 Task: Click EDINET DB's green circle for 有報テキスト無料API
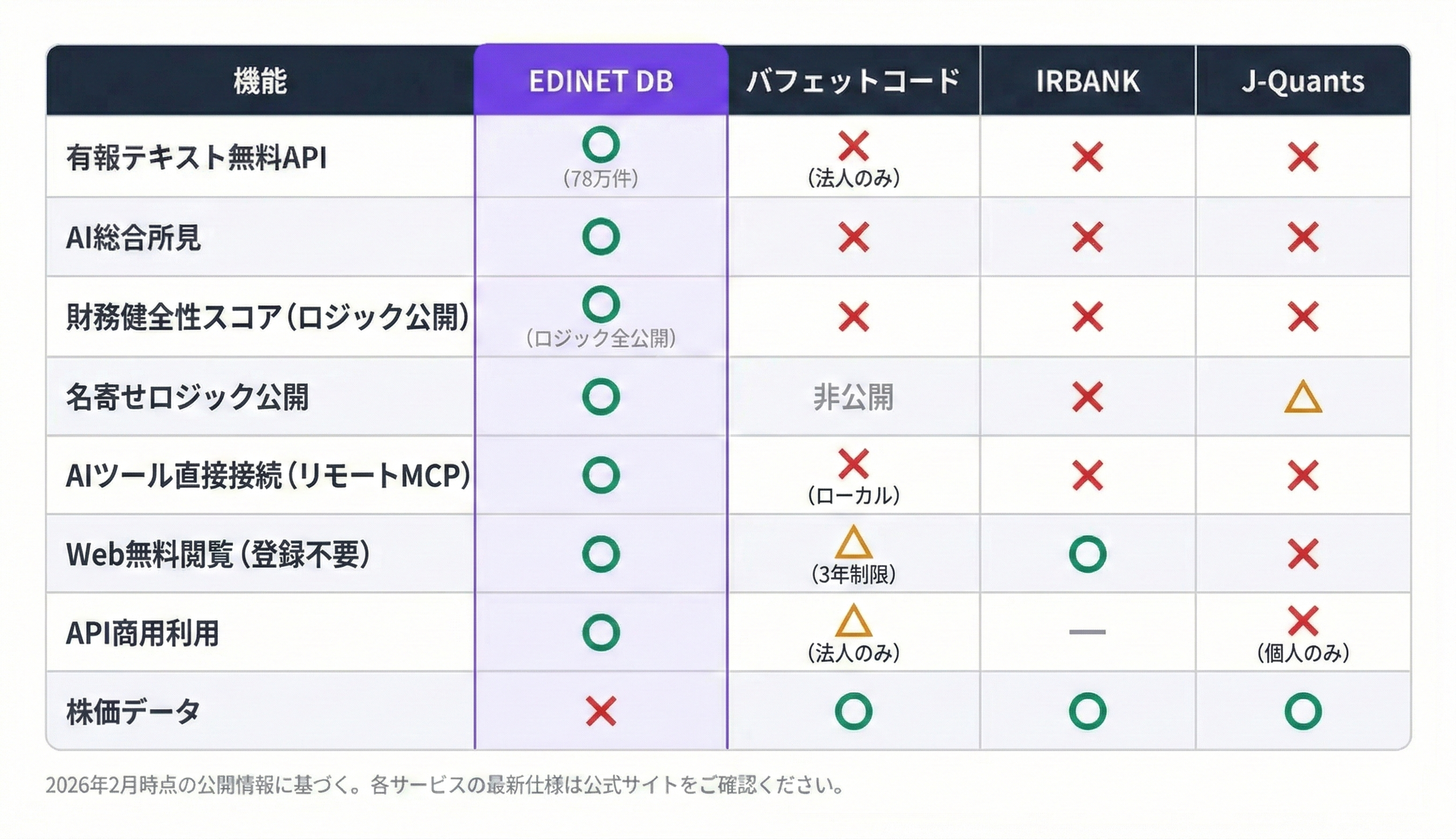pyautogui.click(x=601, y=144)
